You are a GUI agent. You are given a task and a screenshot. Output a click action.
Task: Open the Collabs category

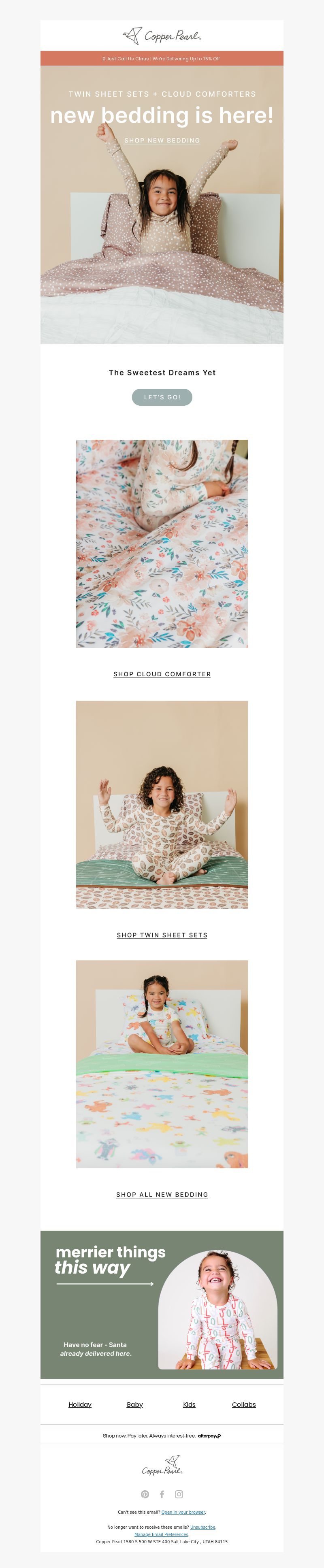click(x=244, y=1404)
